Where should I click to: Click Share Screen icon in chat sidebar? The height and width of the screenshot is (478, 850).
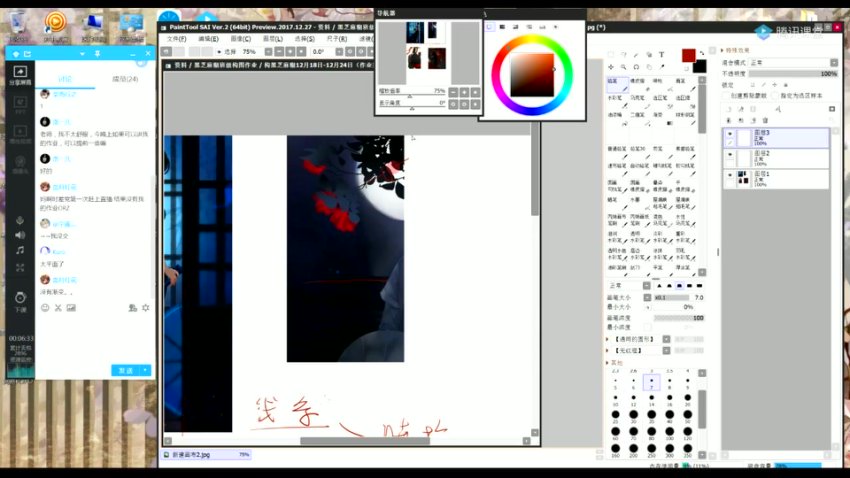point(20,74)
